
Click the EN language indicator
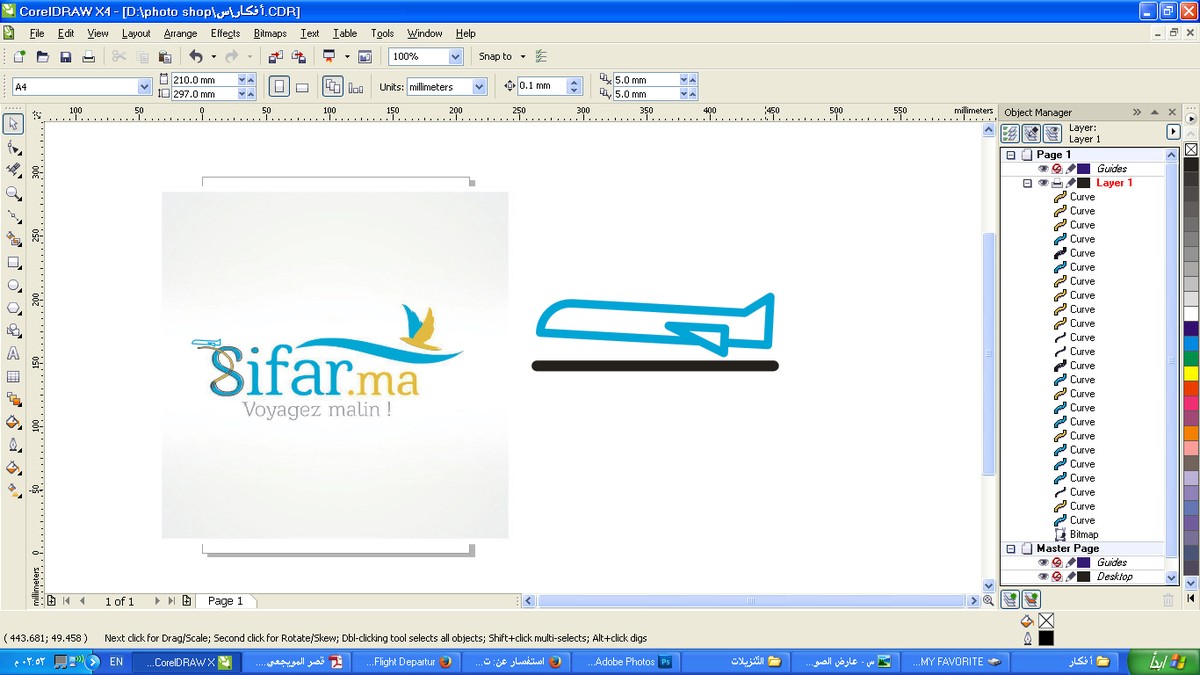116,662
